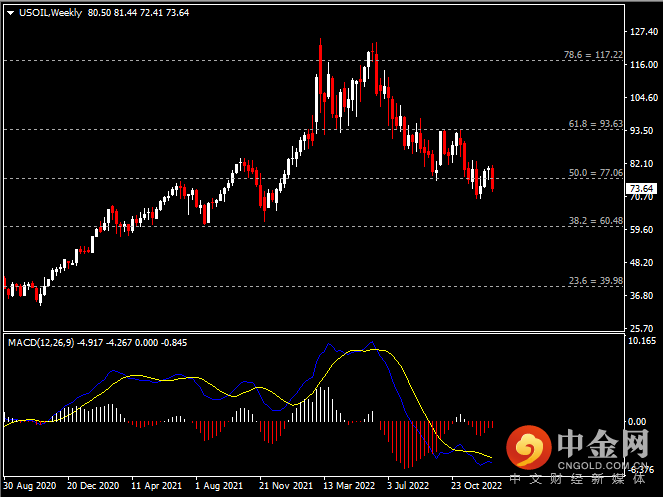Click the 30 Aug 2020 date label
Screen dimensions: 663x497
click(30, 486)
